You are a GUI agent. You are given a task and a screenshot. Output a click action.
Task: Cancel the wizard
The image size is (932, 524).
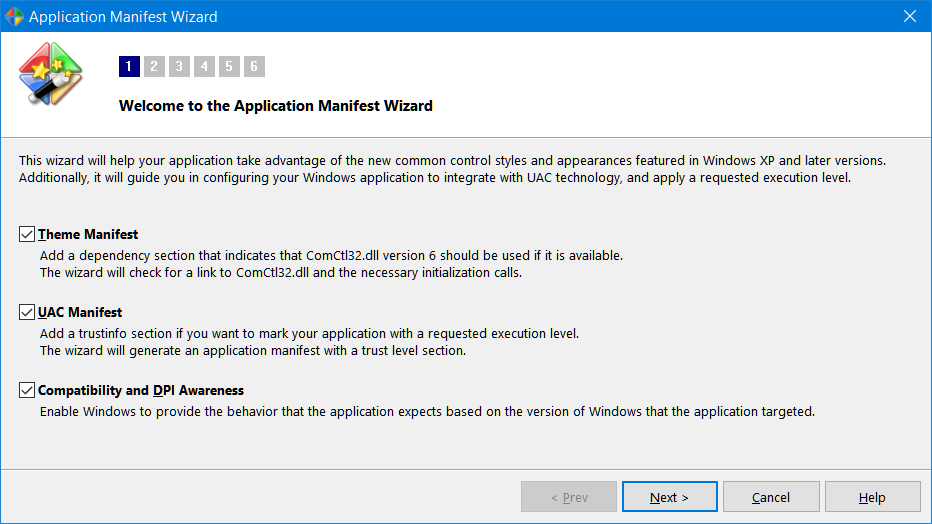[x=771, y=497]
